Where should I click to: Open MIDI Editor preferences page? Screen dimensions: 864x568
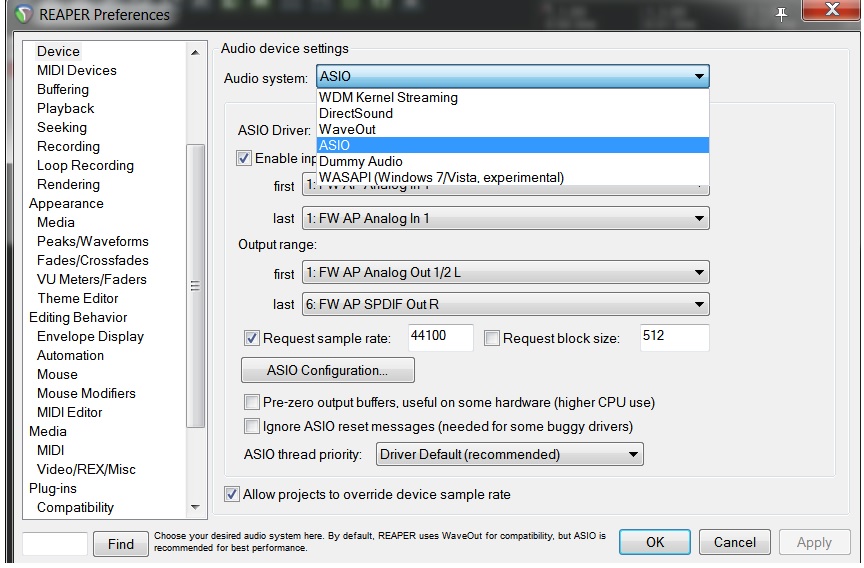(69, 412)
